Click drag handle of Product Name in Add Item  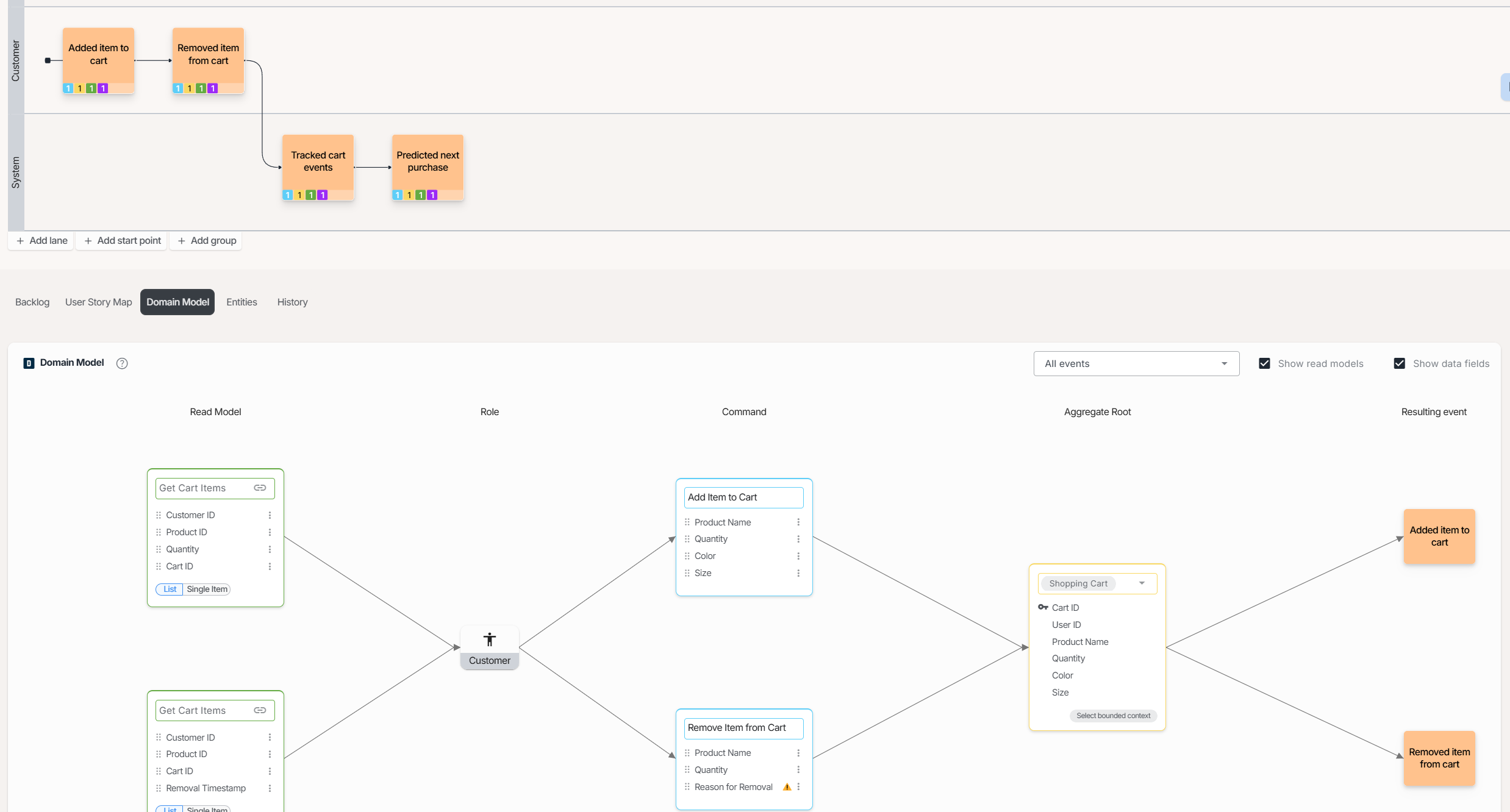[687, 522]
